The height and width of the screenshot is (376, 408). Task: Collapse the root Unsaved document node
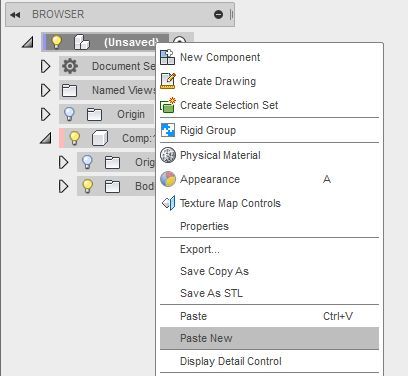[28, 42]
